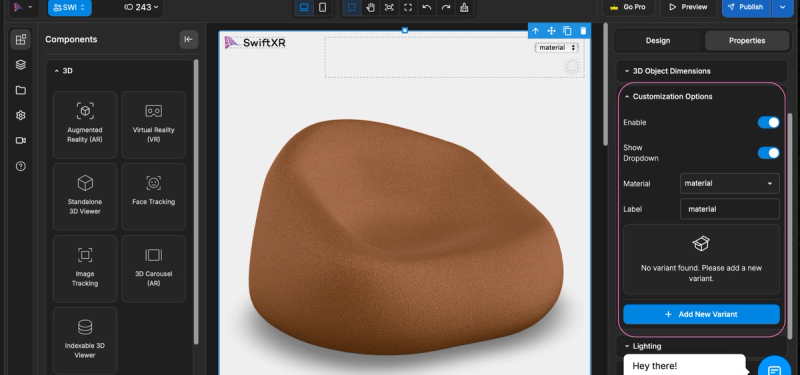Click the Go Pro button
This screenshot has height=375, width=800.
pos(628,7)
